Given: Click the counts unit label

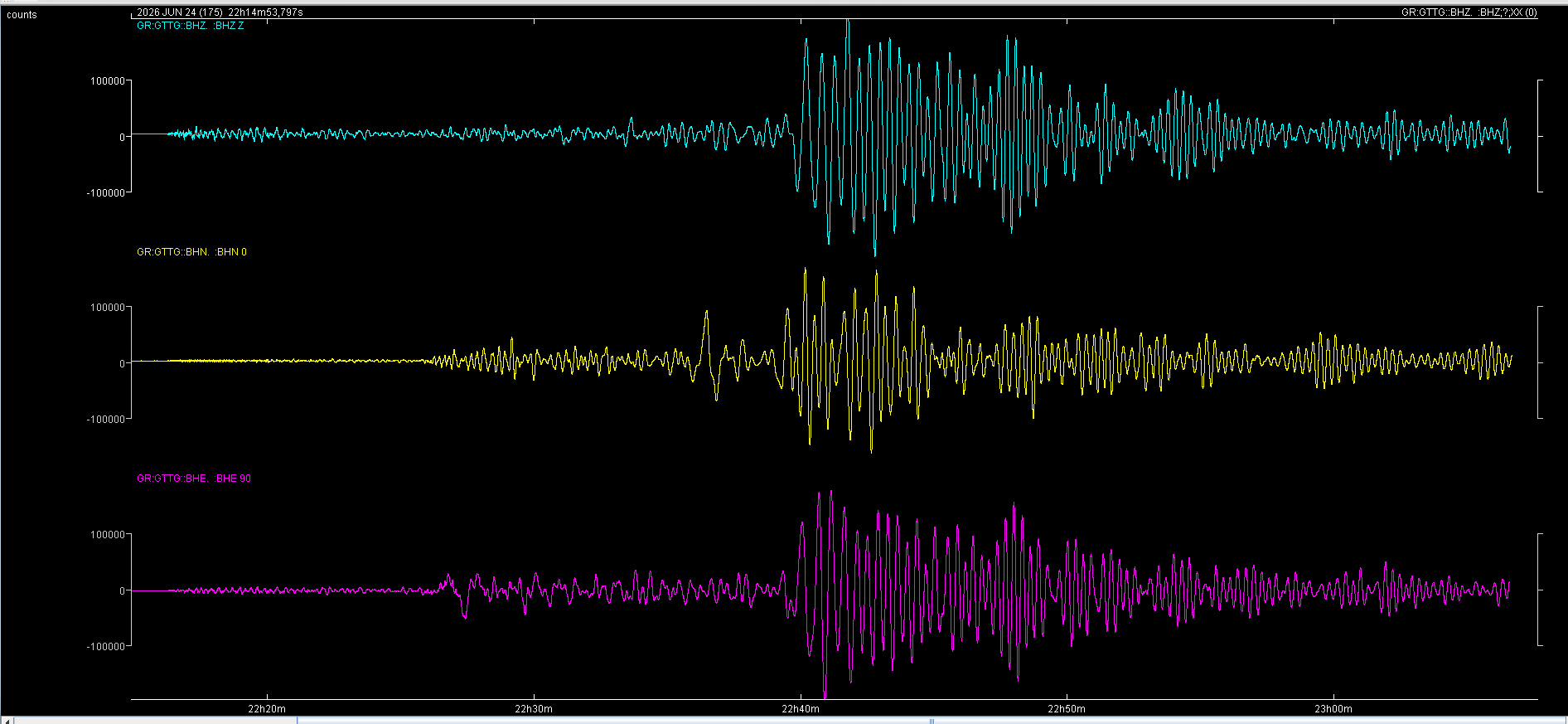Looking at the screenshot, I should pos(22,15).
